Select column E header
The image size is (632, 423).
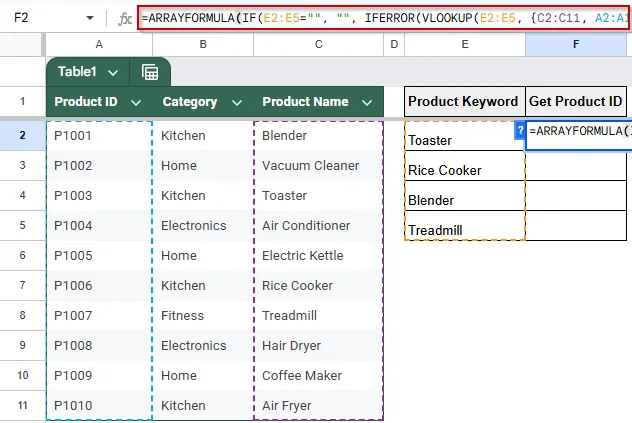click(465, 45)
